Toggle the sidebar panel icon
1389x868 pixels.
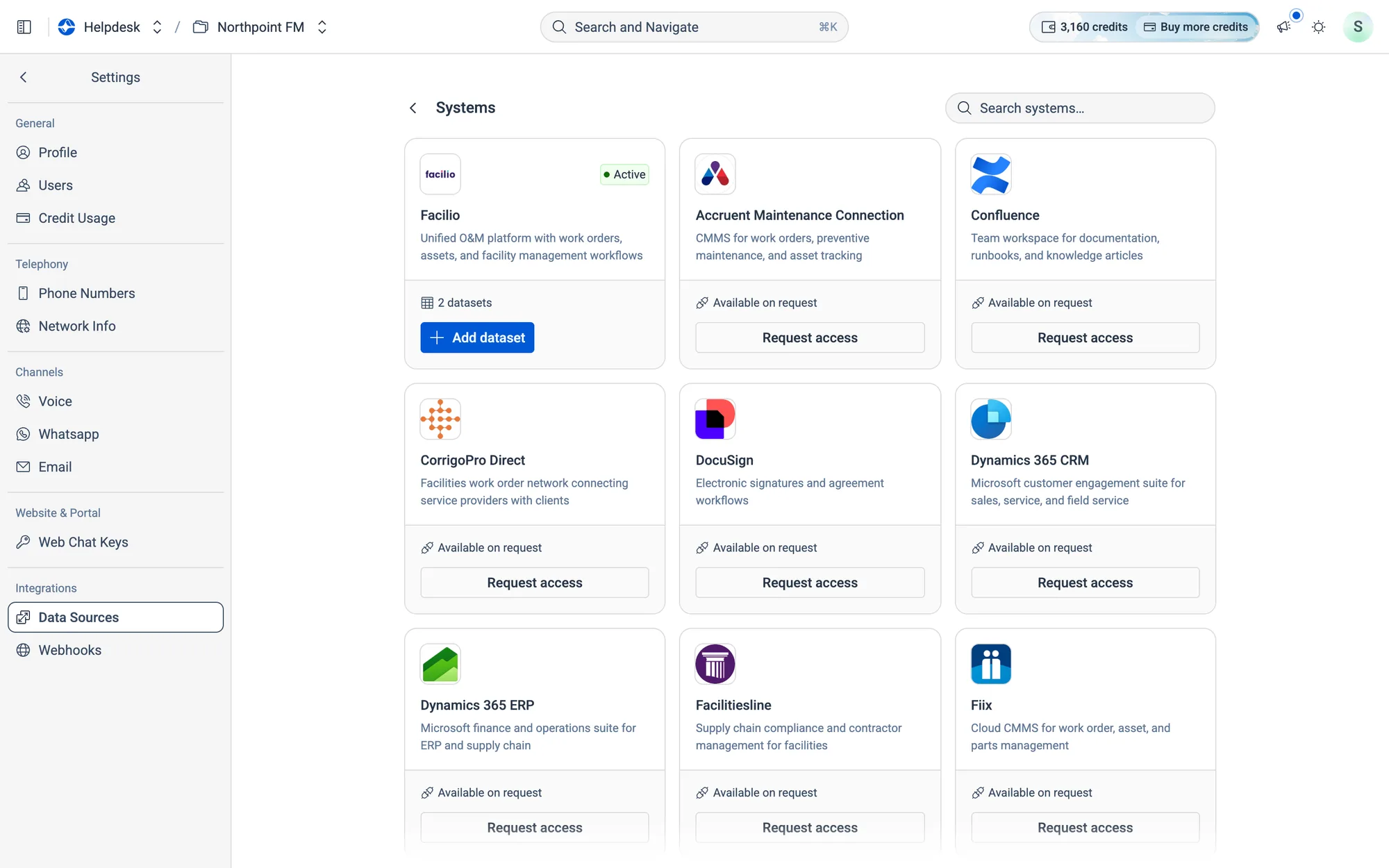(24, 27)
